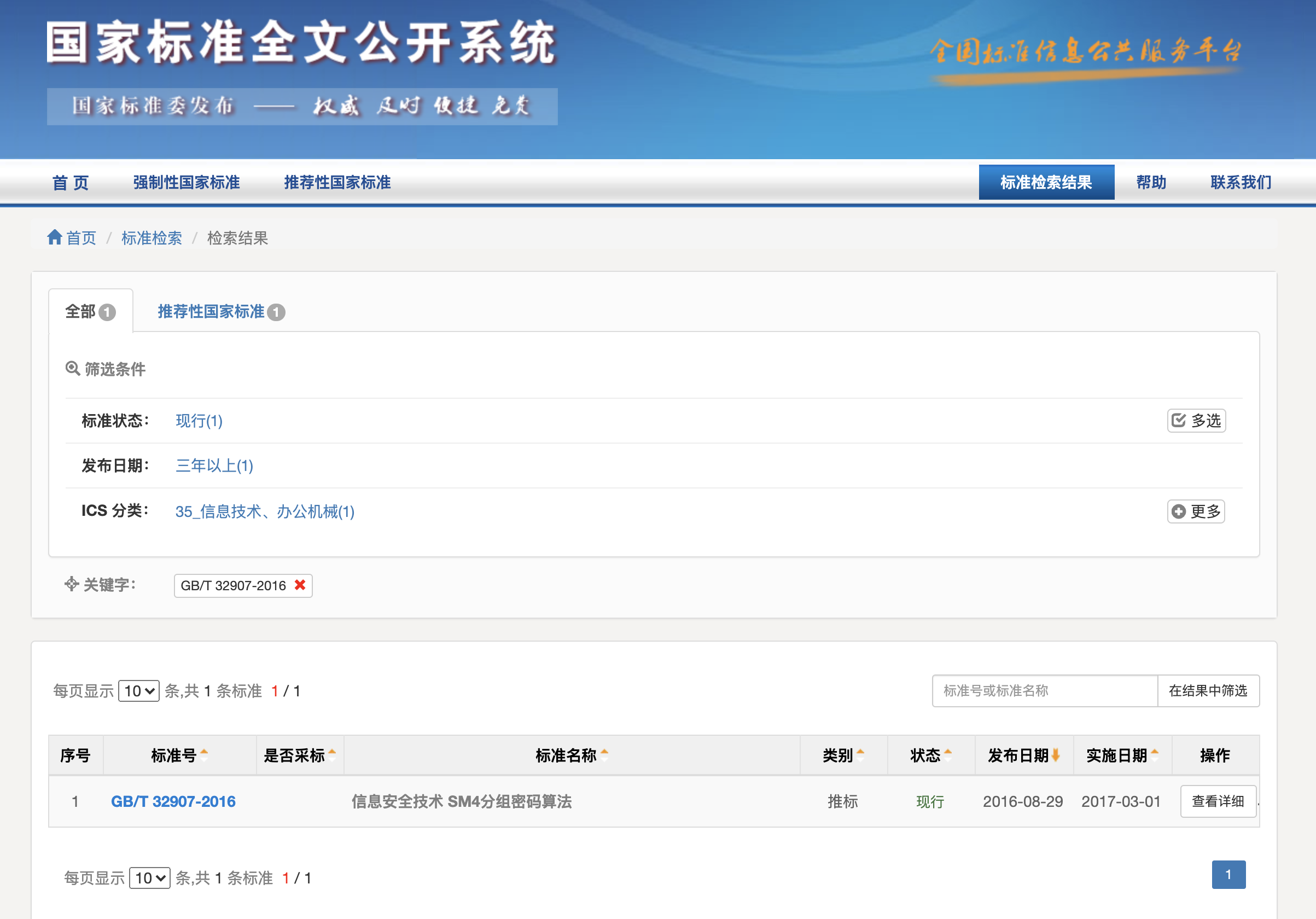Switch to the 推荐性国家标准 tab
The image size is (1316, 919).
pyautogui.click(x=211, y=311)
